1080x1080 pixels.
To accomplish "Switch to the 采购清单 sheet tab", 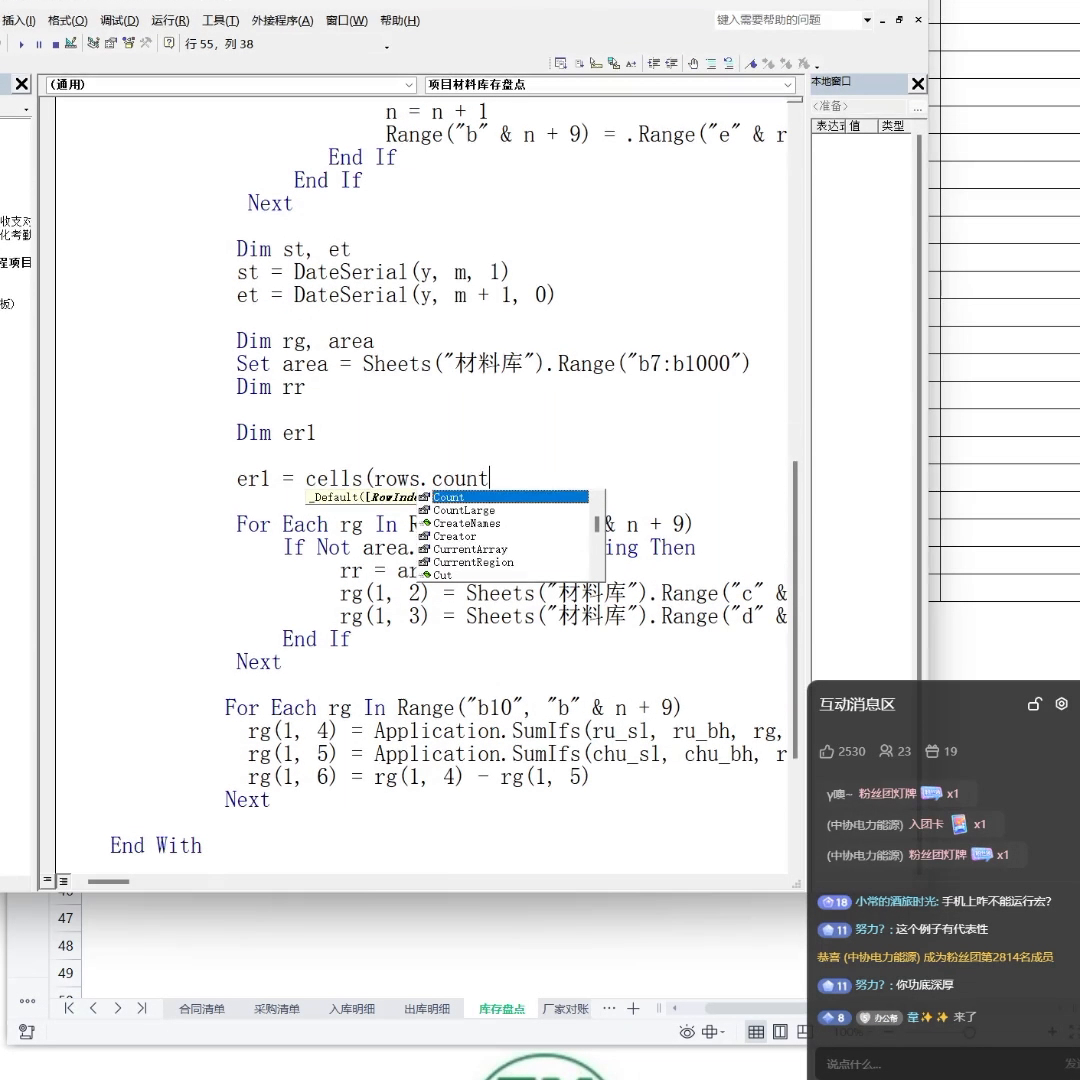I will (277, 1009).
